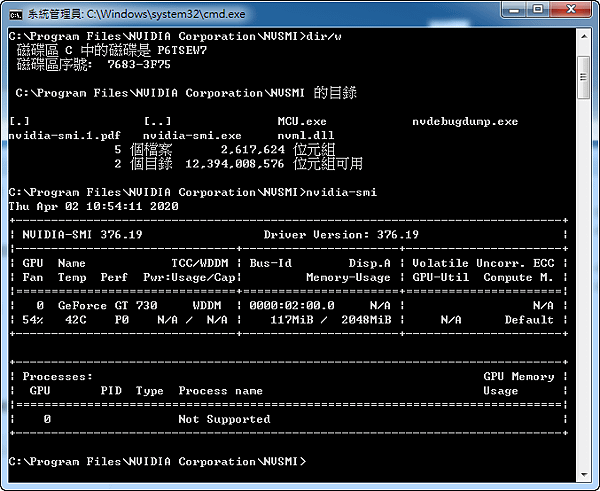Click the timestamp Thu Apr 02 10:54:11 2020
Viewport: 600px width, 491px height.
click(x=93, y=206)
